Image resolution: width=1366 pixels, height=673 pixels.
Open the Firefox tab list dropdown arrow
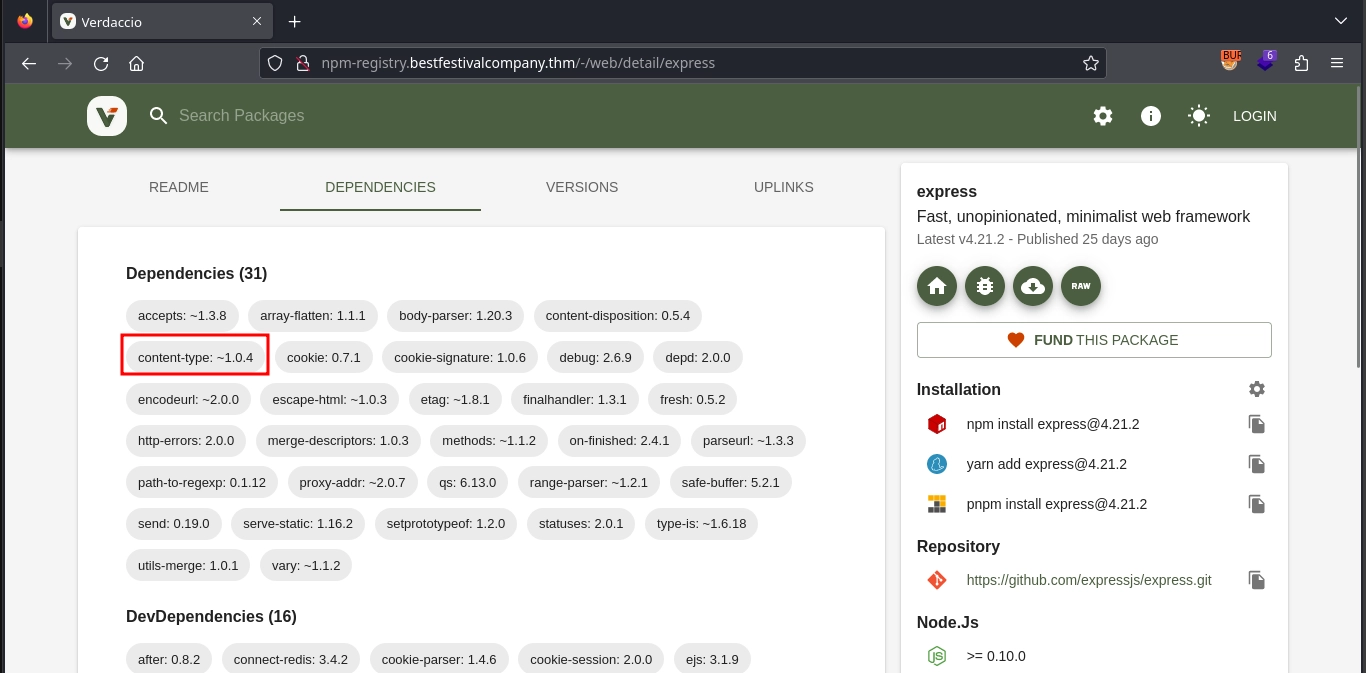click(1341, 21)
